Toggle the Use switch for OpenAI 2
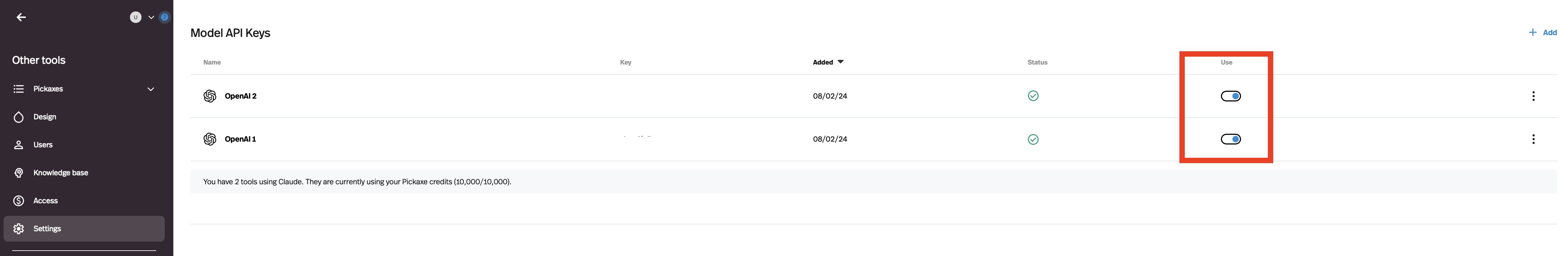The height and width of the screenshot is (256, 1568). [1231, 96]
